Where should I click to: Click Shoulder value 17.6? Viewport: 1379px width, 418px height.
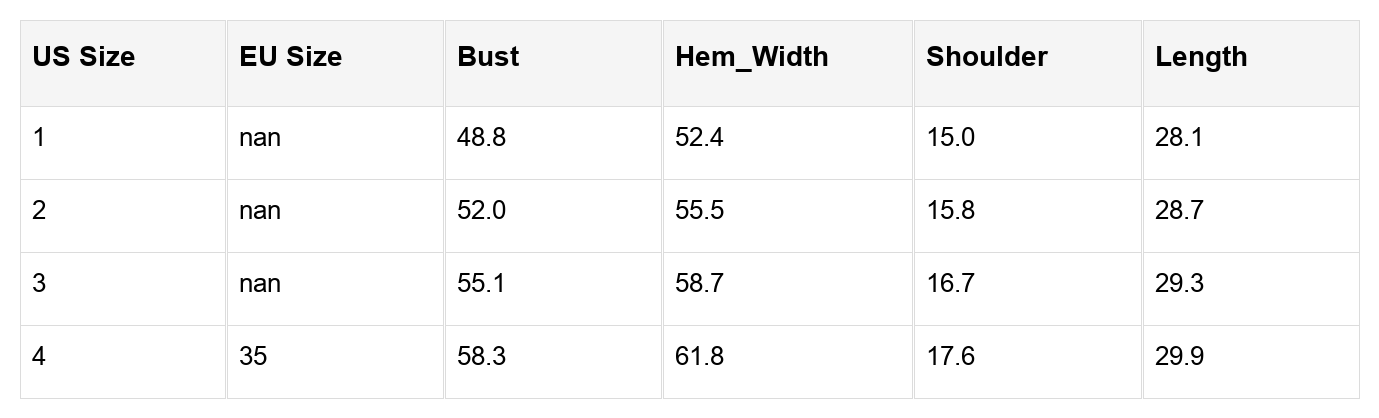[950, 356]
